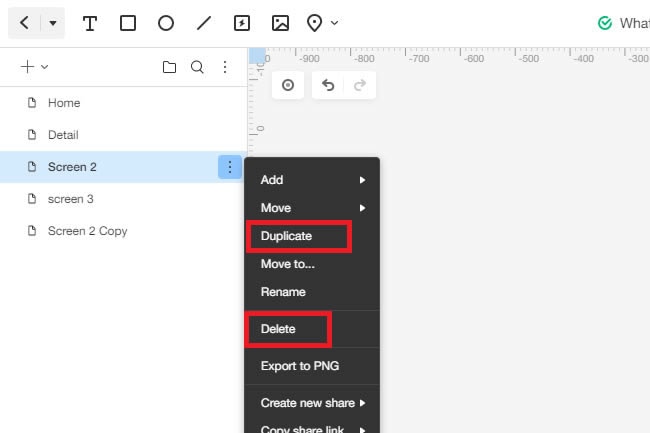The height and width of the screenshot is (433, 650).
Task: Choose Duplicate from the context menu
Action: [312, 236]
